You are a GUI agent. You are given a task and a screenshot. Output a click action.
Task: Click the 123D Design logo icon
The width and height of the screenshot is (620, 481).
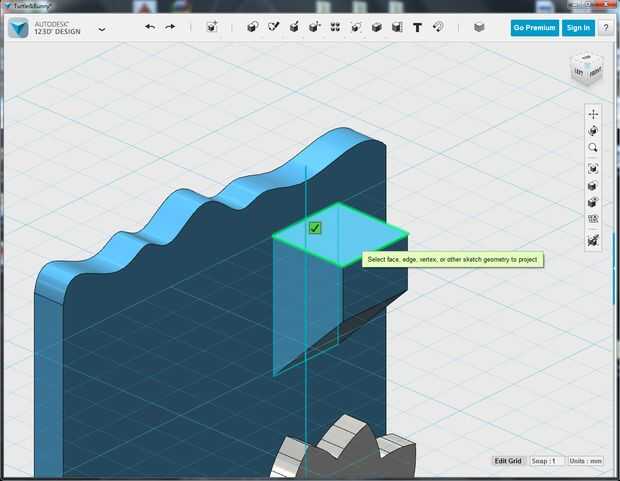[x=18, y=28]
